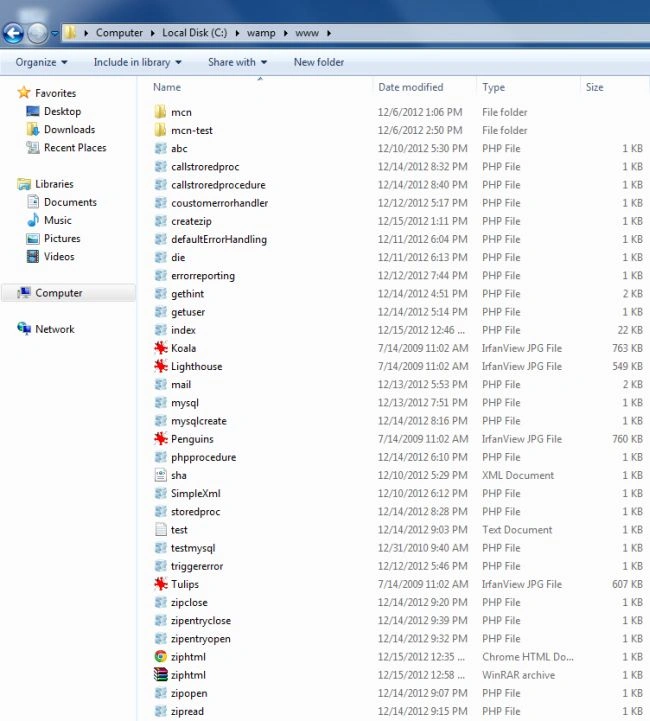Select Libraries icon in sidebar
Screen dimensions: 650x721
click(24, 184)
